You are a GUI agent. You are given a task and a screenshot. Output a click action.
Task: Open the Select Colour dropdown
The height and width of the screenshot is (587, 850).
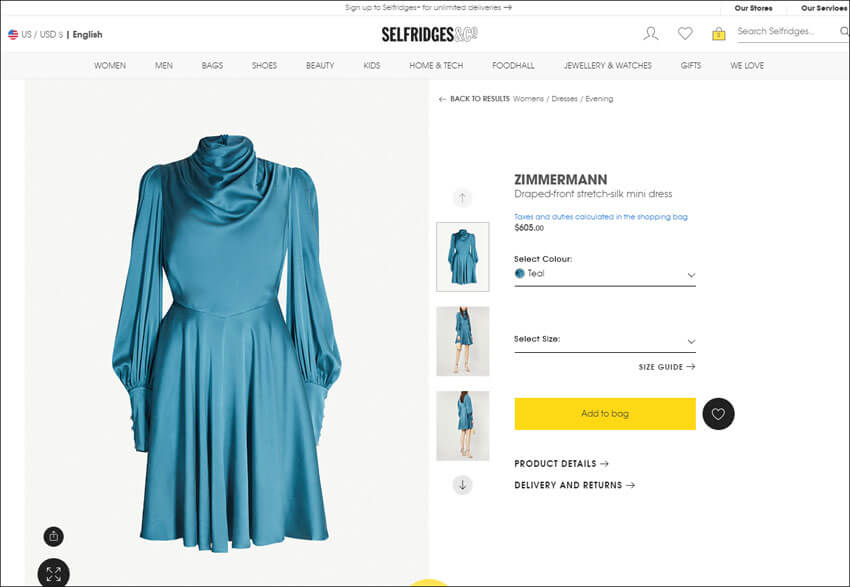[x=605, y=274]
